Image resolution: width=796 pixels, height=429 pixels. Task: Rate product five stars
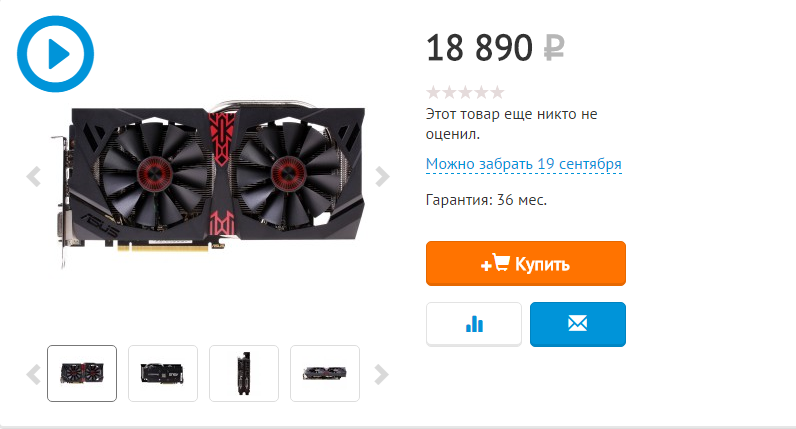(498, 92)
